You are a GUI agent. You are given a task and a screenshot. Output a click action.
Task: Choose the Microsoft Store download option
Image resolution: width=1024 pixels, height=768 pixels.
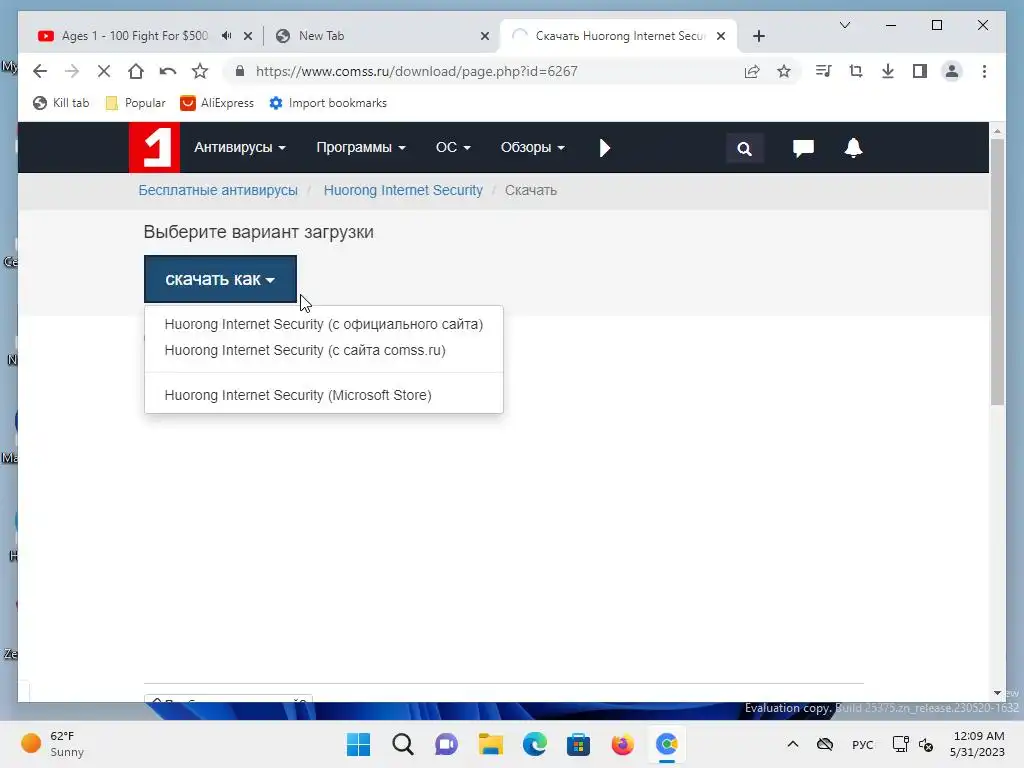pyautogui.click(x=324, y=395)
